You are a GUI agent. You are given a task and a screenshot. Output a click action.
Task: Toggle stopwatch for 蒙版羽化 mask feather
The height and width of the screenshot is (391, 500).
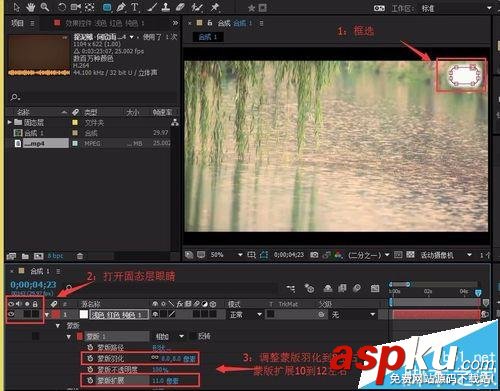tap(90, 358)
